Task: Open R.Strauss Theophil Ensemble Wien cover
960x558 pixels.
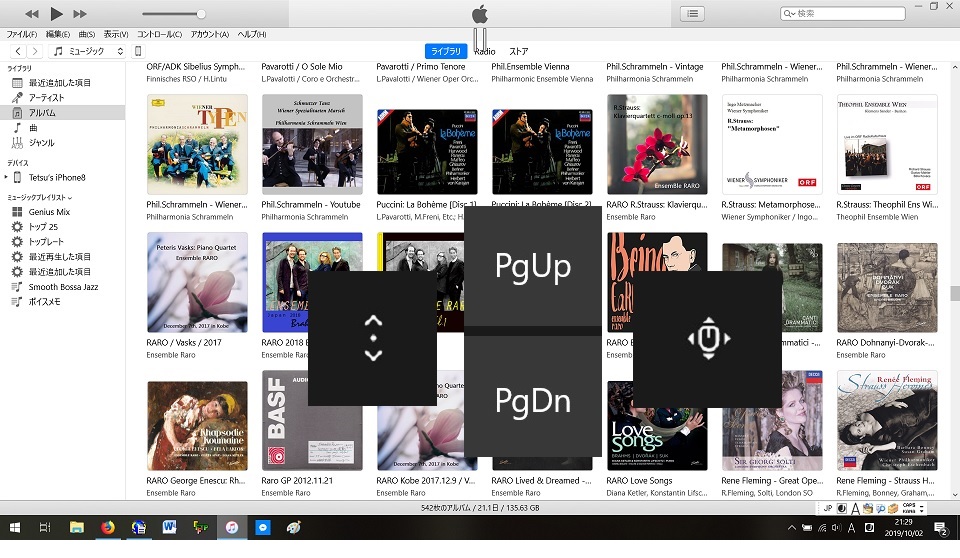Action: [887, 145]
